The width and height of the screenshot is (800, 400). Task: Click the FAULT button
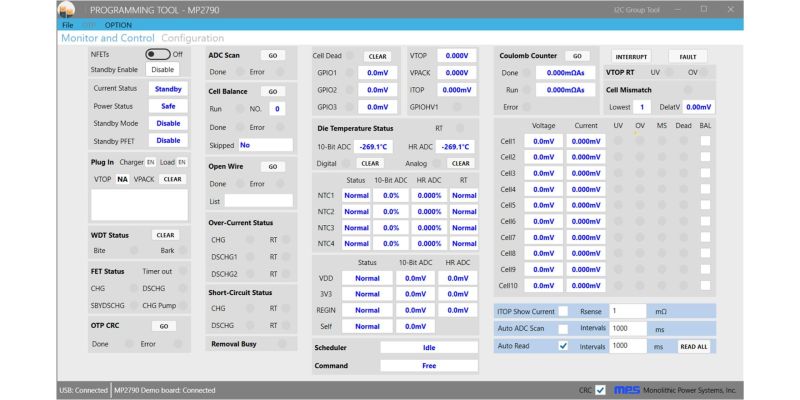click(688, 57)
